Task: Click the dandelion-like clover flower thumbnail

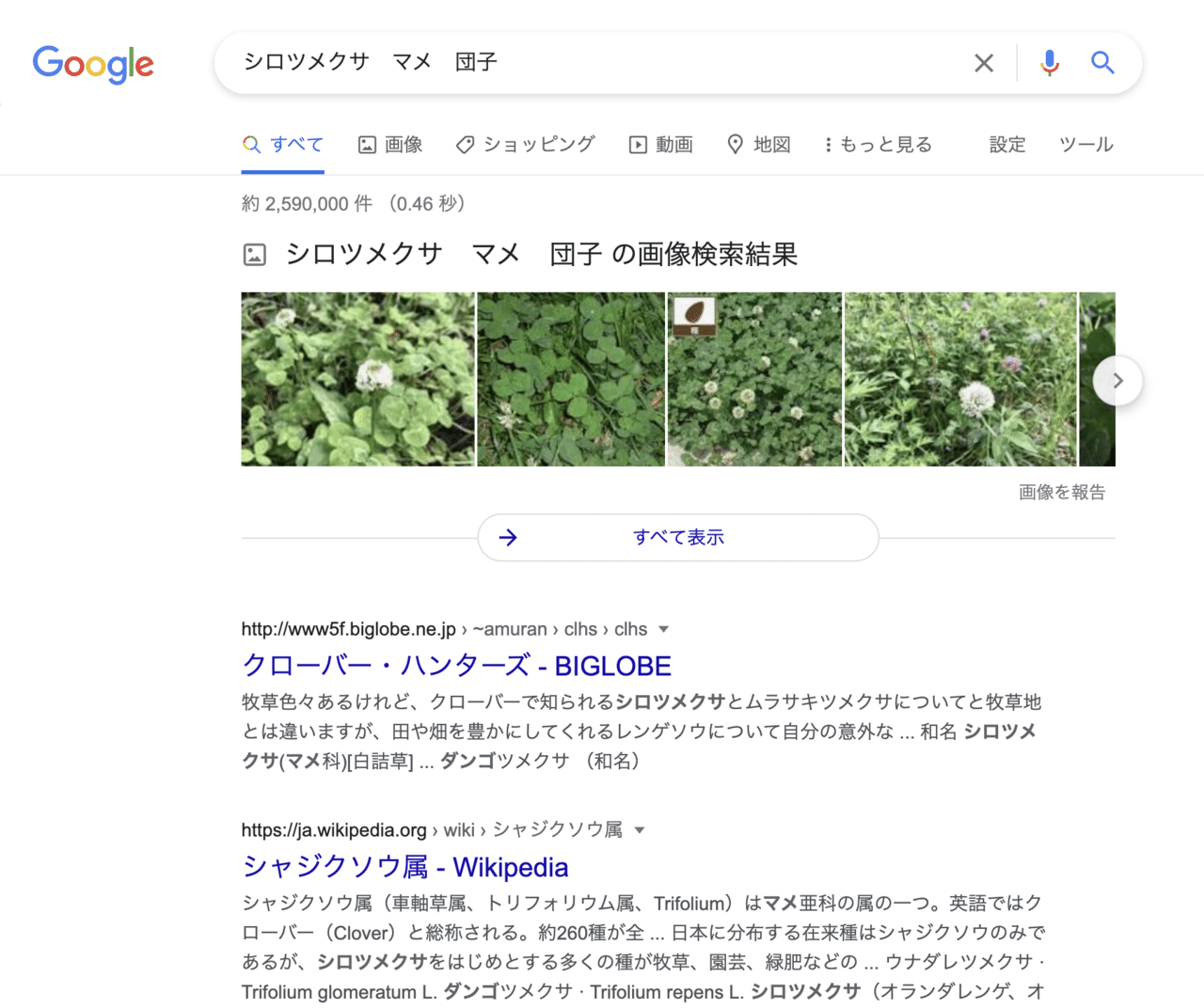Action: (959, 379)
